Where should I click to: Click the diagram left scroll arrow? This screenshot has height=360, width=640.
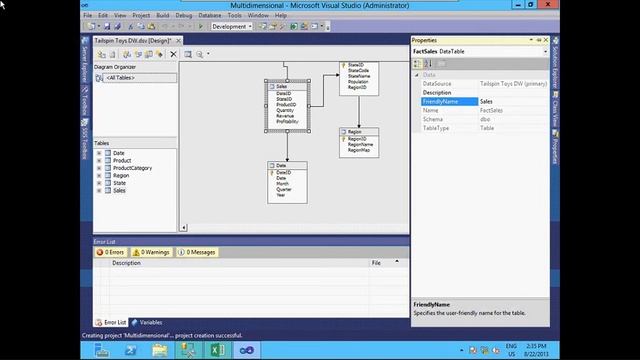(184, 228)
